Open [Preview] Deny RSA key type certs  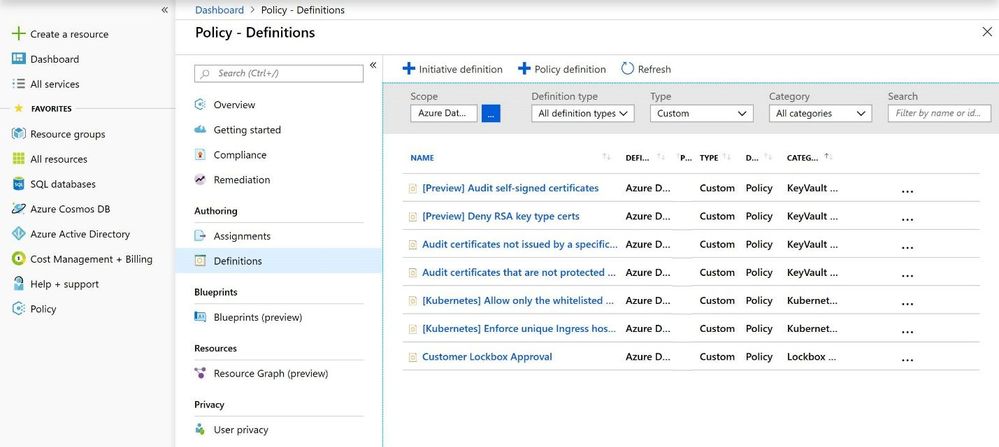pos(501,216)
